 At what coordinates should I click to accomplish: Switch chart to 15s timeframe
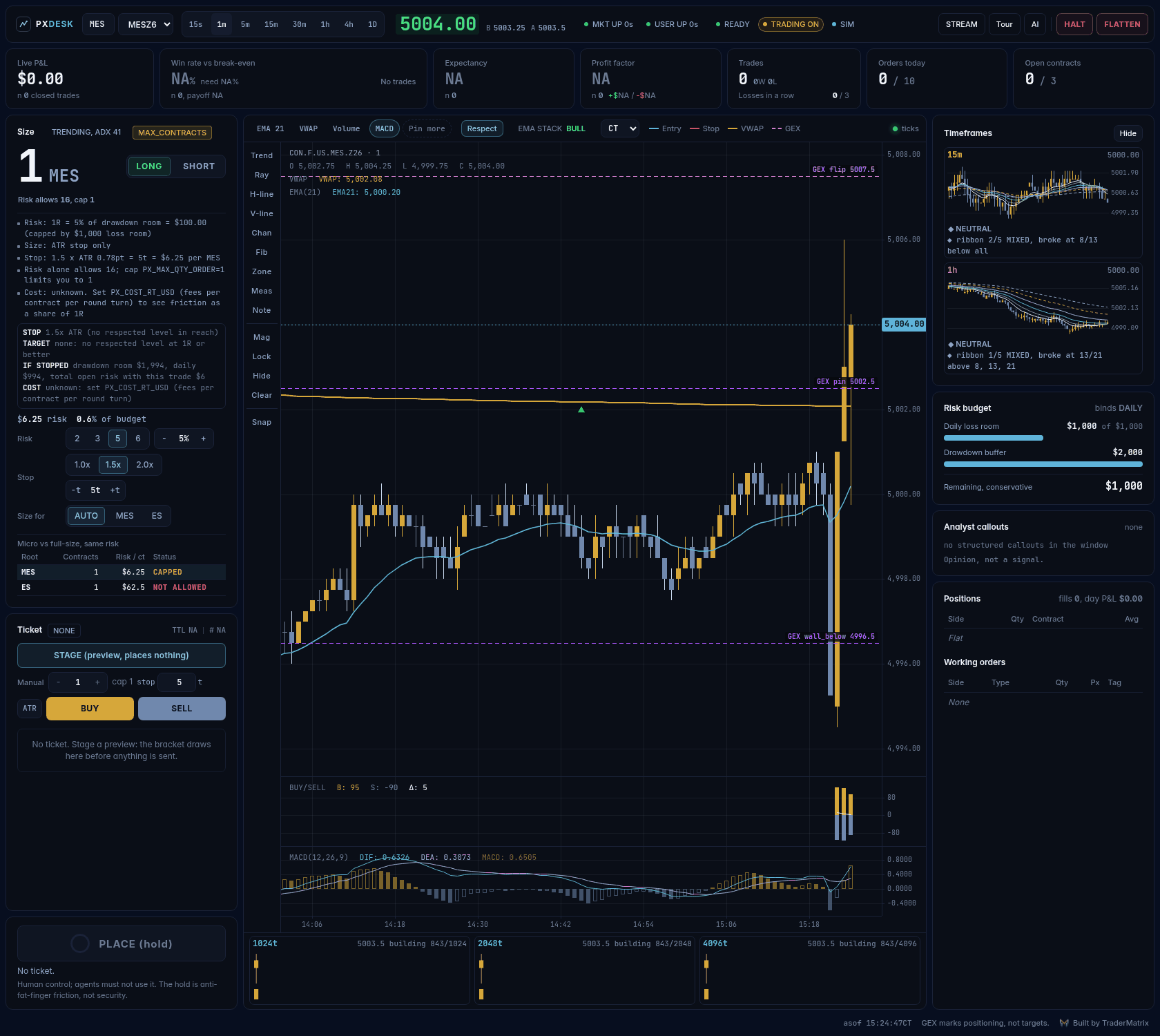196,24
